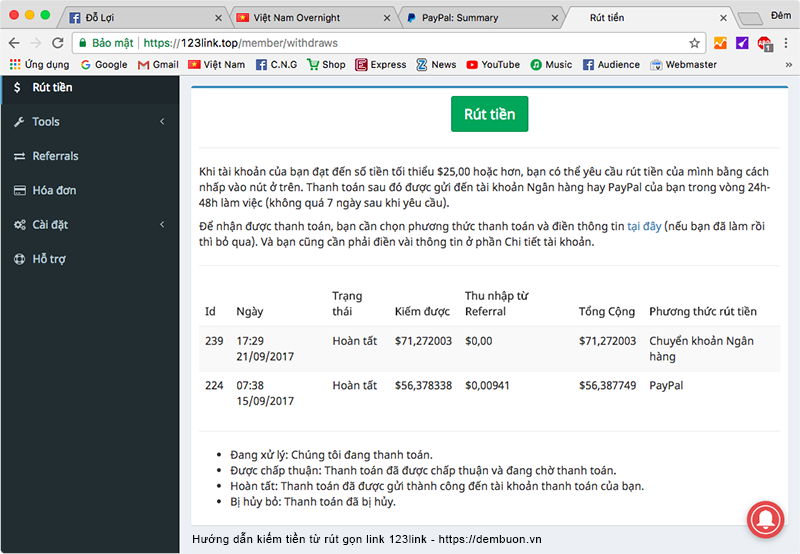Select the Rút tiền sidebar item
The image size is (800, 554).
52,87
